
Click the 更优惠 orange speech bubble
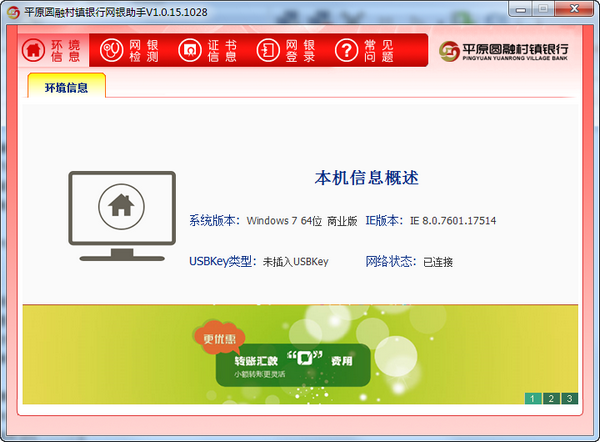point(219,338)
